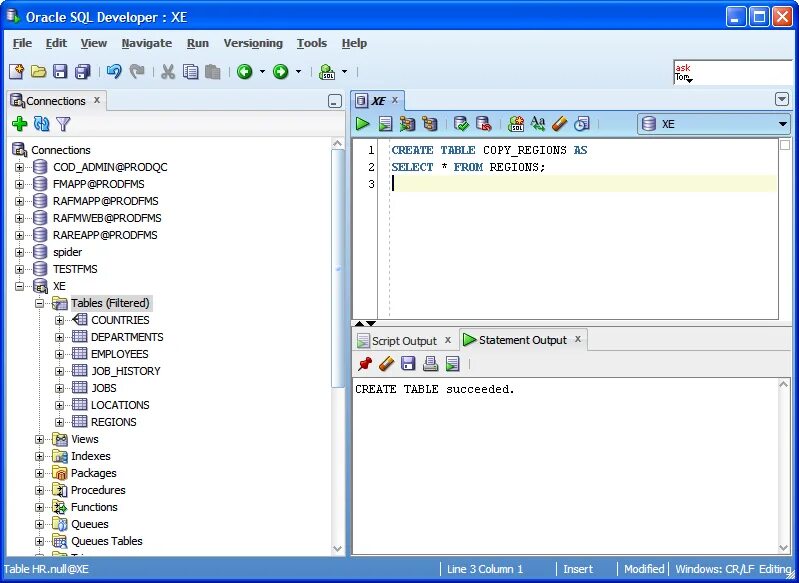Click the Copy toolbar icon
Screen dimensions: 799x583
pyautogui.click(x=191, y=72)
